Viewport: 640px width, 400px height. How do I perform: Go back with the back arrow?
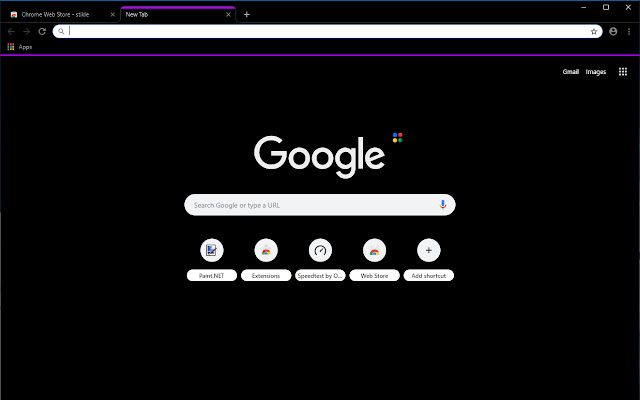11,31
